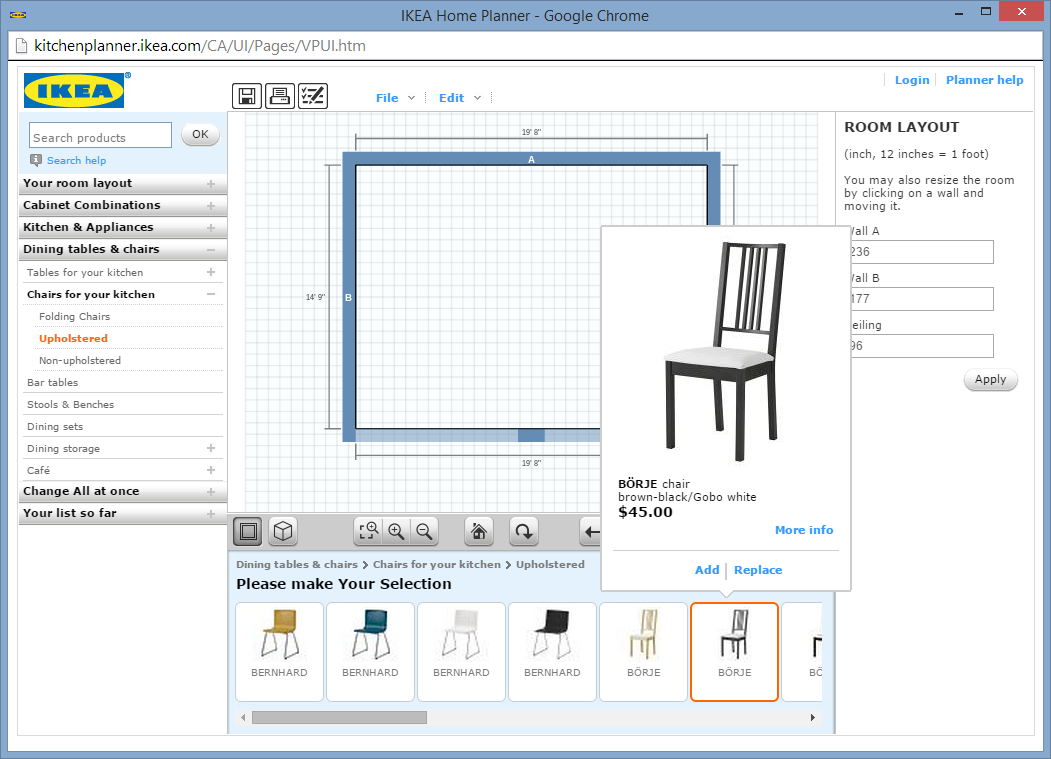
Task: Click the Search products field
Action: (x=101, y=135)
